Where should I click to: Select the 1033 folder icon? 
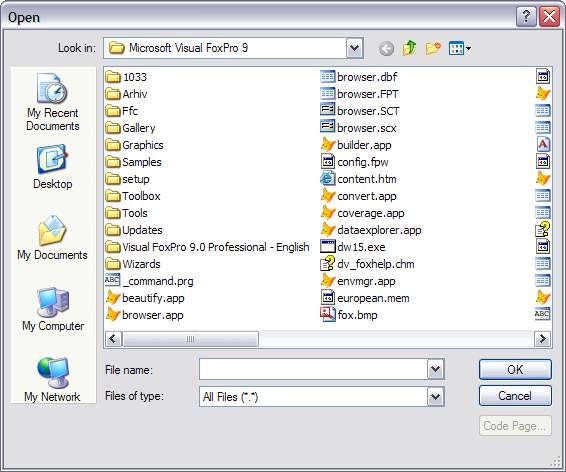click(x=113, y=77)
